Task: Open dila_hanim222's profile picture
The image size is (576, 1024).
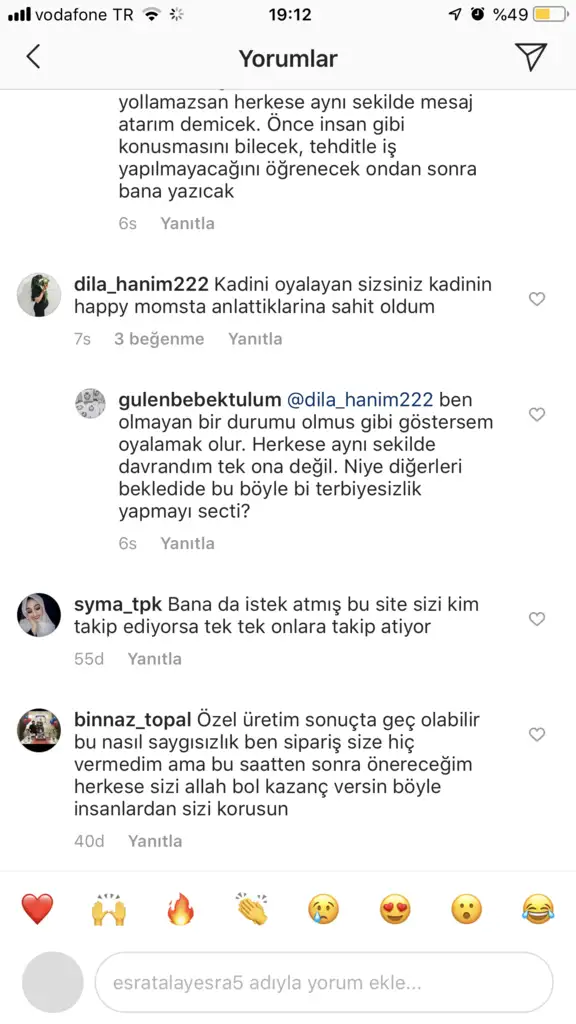Action: coord(39,295)
